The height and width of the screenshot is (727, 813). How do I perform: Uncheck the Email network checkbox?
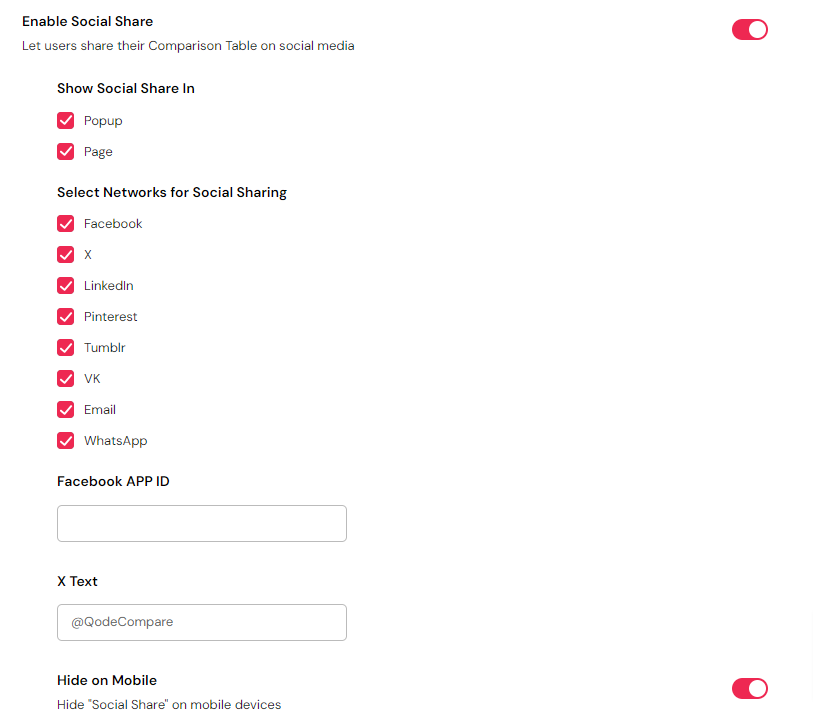coord(66,410)
